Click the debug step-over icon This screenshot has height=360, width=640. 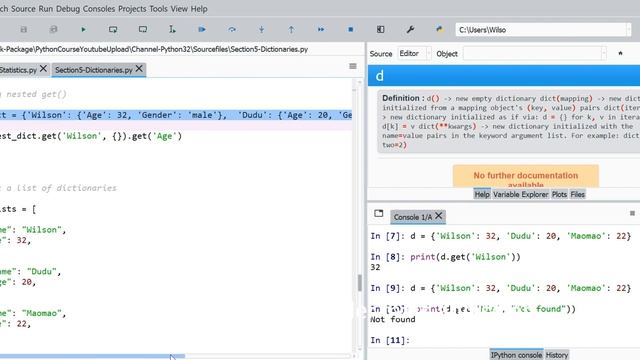click(232, 29)
